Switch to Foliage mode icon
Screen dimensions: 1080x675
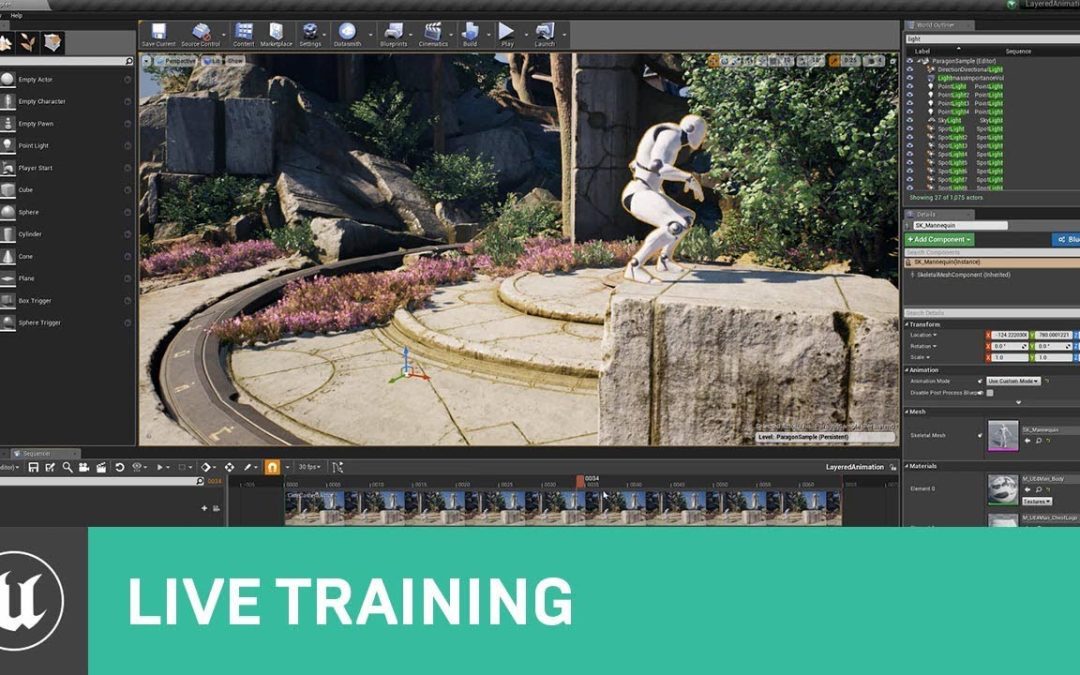pyautogui.click(x=28, y=43)
